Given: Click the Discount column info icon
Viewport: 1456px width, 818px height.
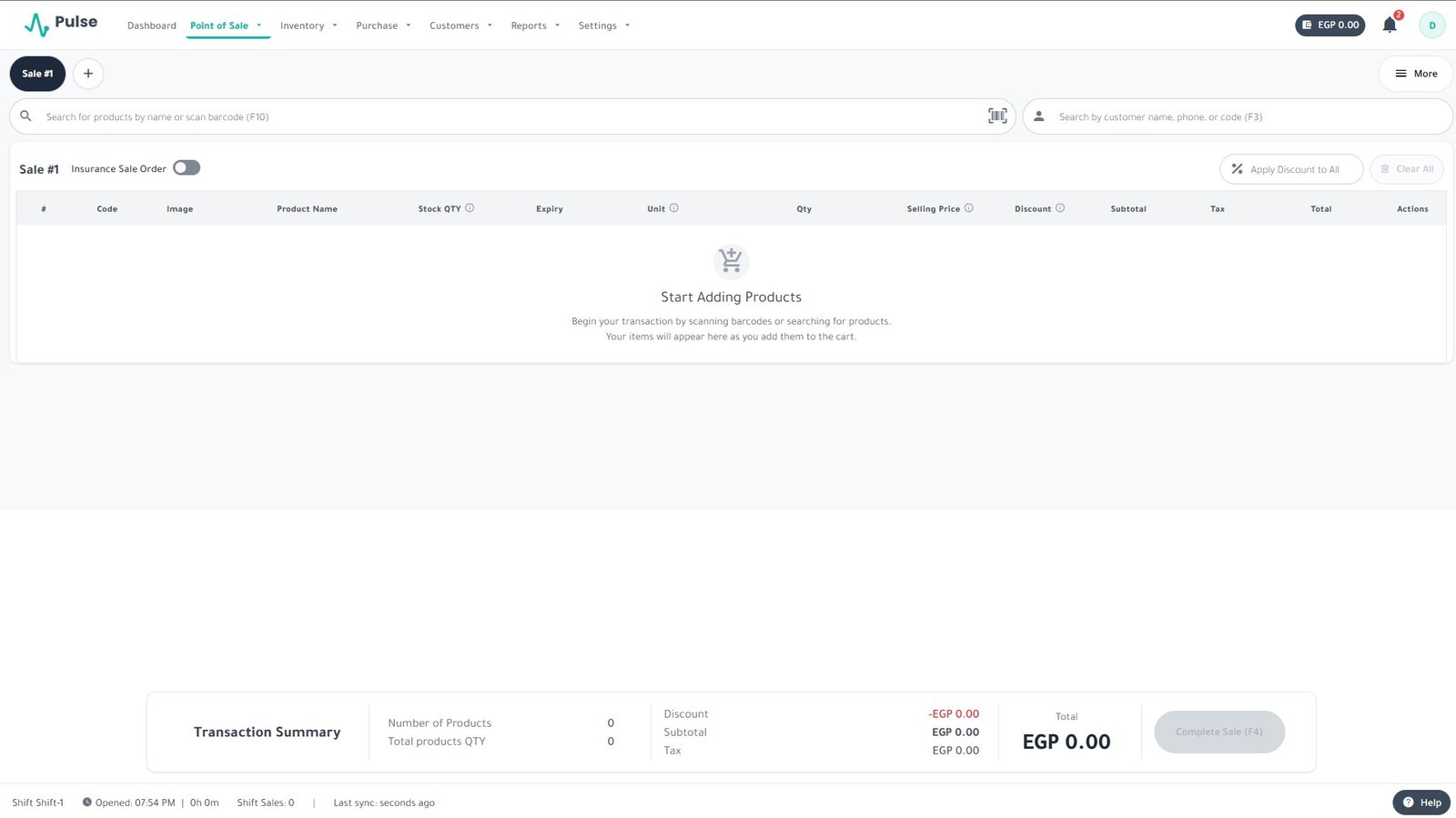Looking at the screenshot, I should [1059, 208].
